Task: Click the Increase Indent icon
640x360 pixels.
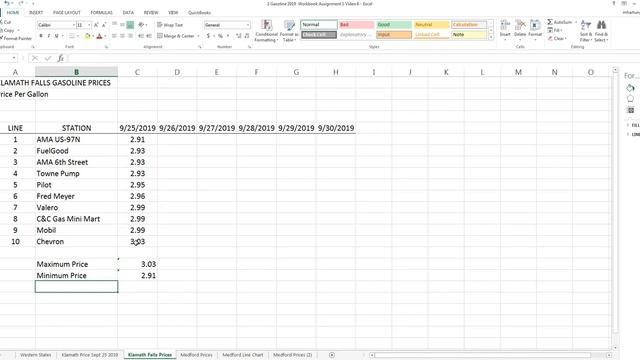Action: pyautogui.click(x=149, y=36)
